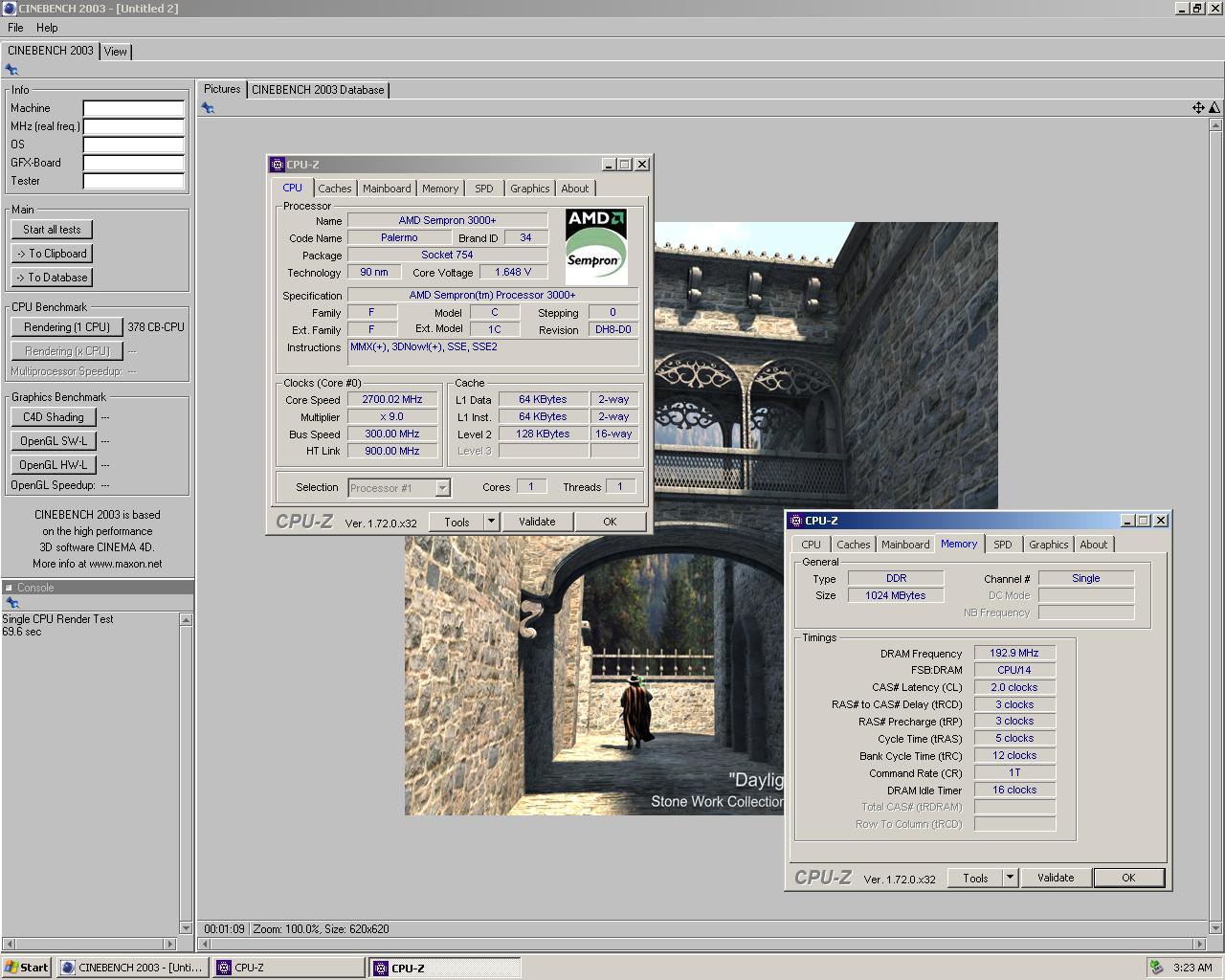
Task: Click the To Clipboard button
Action: tap(52, 254)
